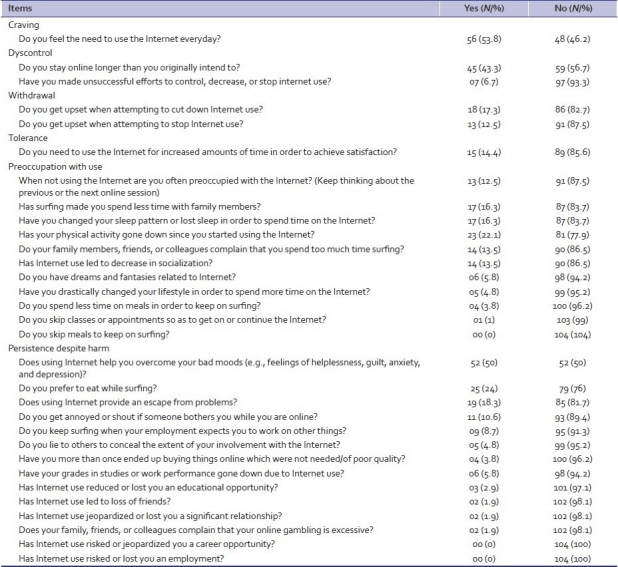Click the row about unsuccessful efforts to control use
The height and width of the screenshot is (567, 618).
pos(175,82)
